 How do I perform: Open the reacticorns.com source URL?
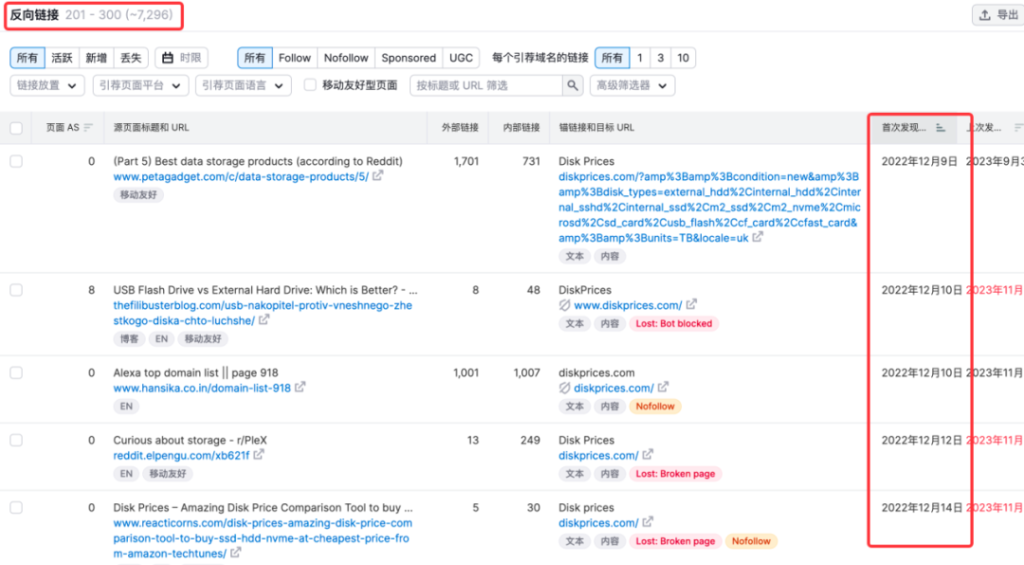point(263,538)
